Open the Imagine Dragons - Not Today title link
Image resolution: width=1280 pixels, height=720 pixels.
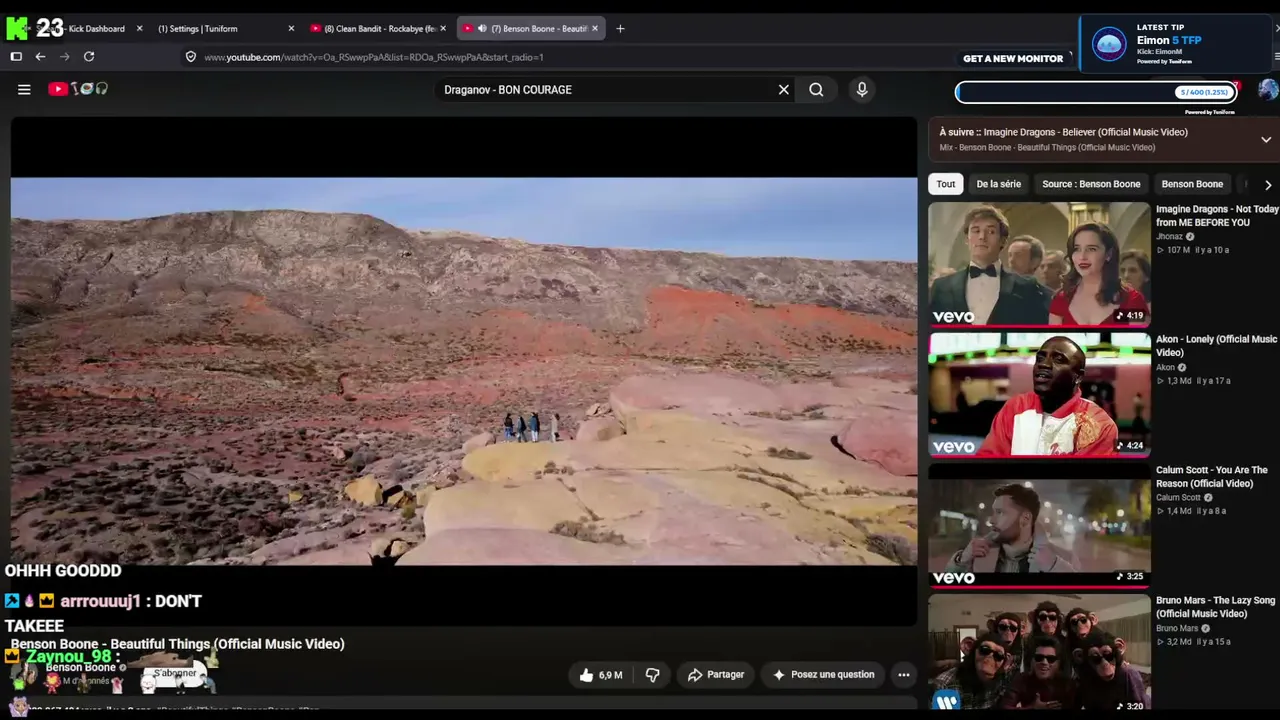[1217, 216]
